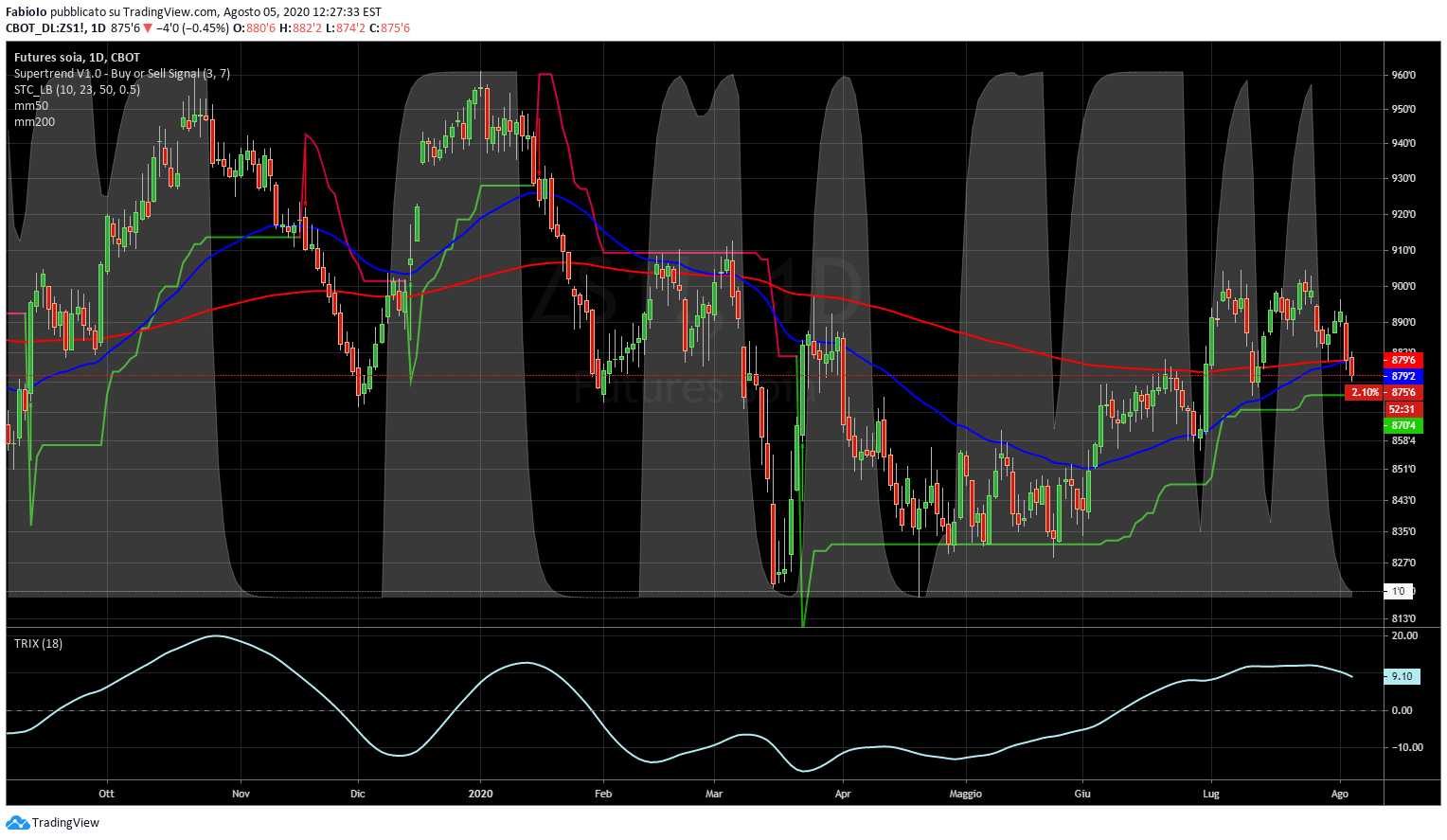Image resolution: width=1447 pixels, height=840 pixels.
Task: Click the Giu label on time axis
Action: (1082, 795)
